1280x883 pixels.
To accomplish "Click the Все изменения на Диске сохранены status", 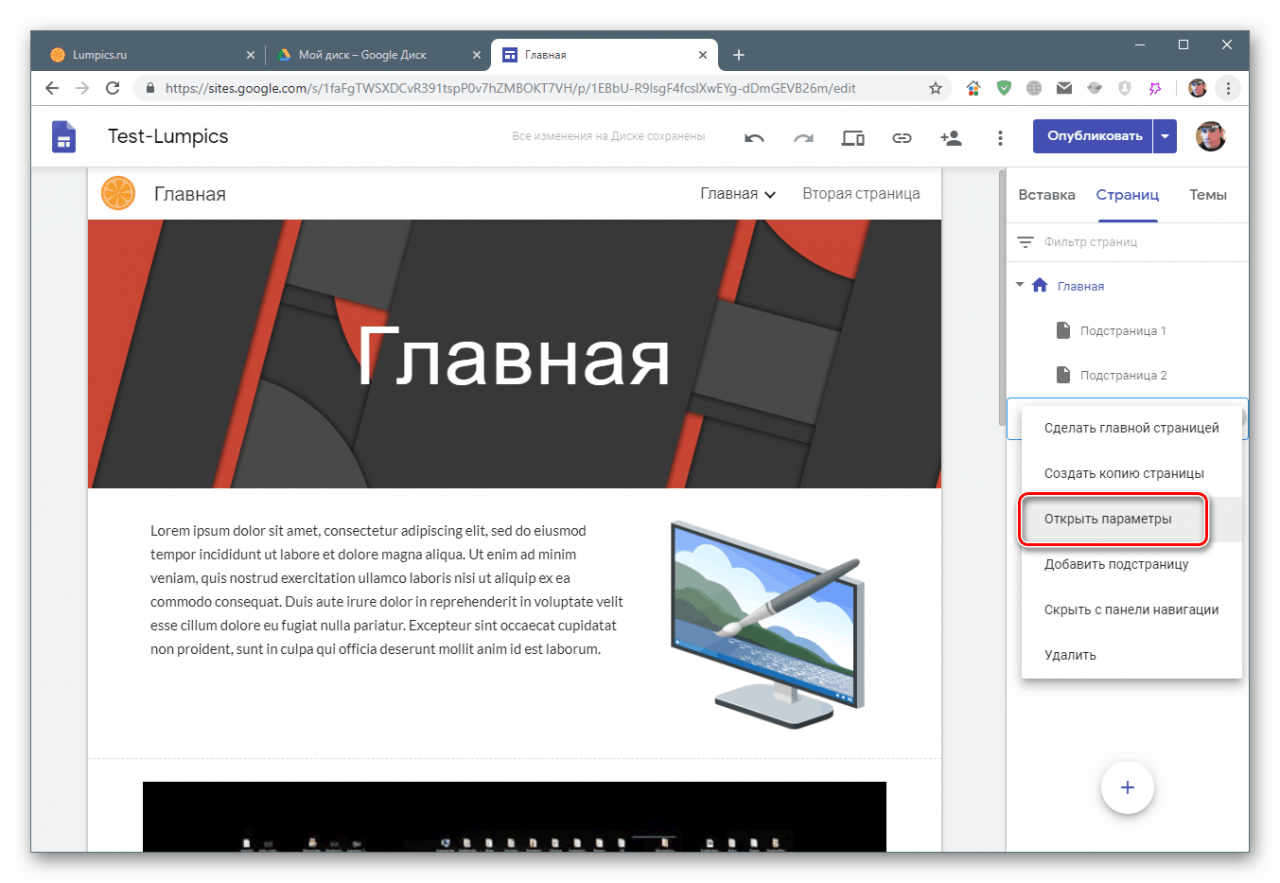I will coord(609,137).
